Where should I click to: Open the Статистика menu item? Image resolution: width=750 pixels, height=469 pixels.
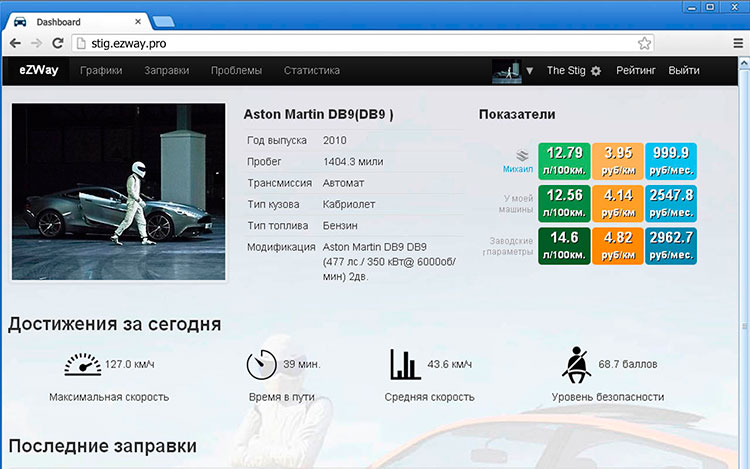point(312,70)
